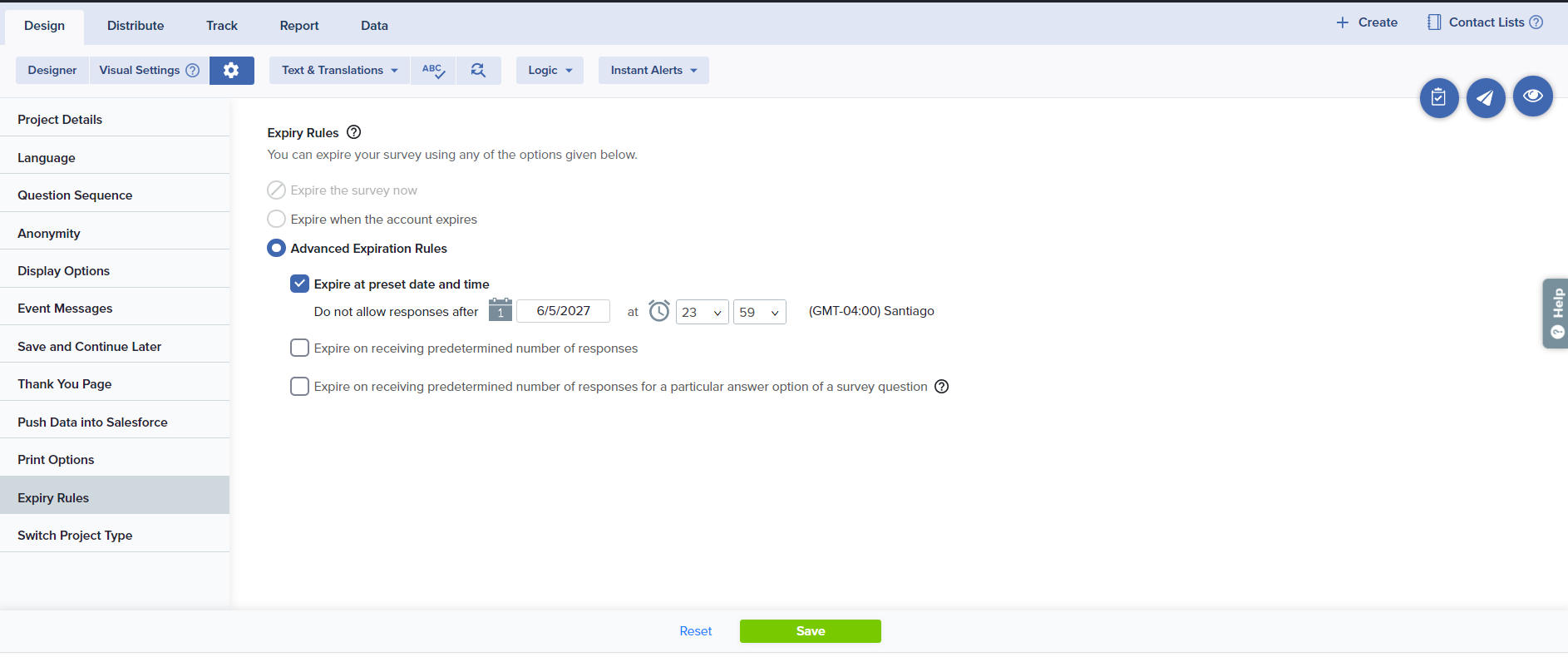This screenshot has height=657, width=1568.
Task: Open the calendar date picker icon
Action: click(x=500, y=310)
